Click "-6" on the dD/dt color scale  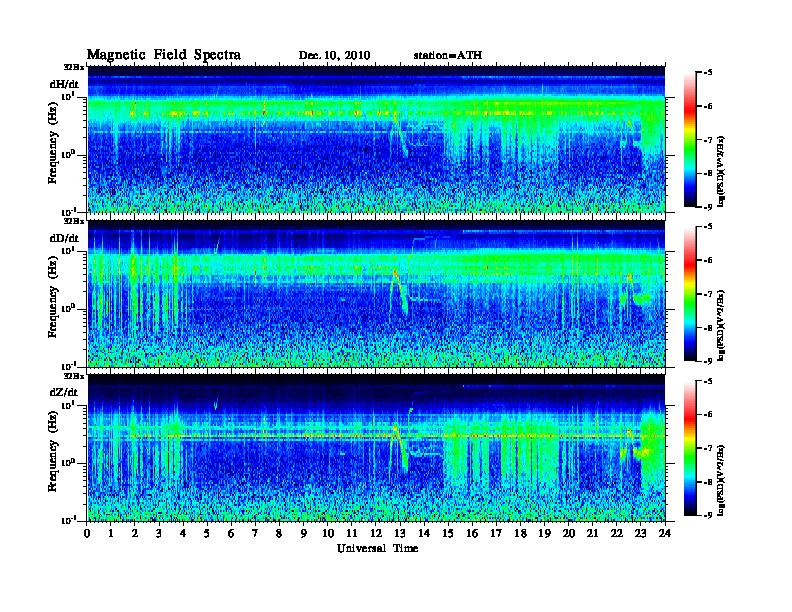tap(707, 260)
